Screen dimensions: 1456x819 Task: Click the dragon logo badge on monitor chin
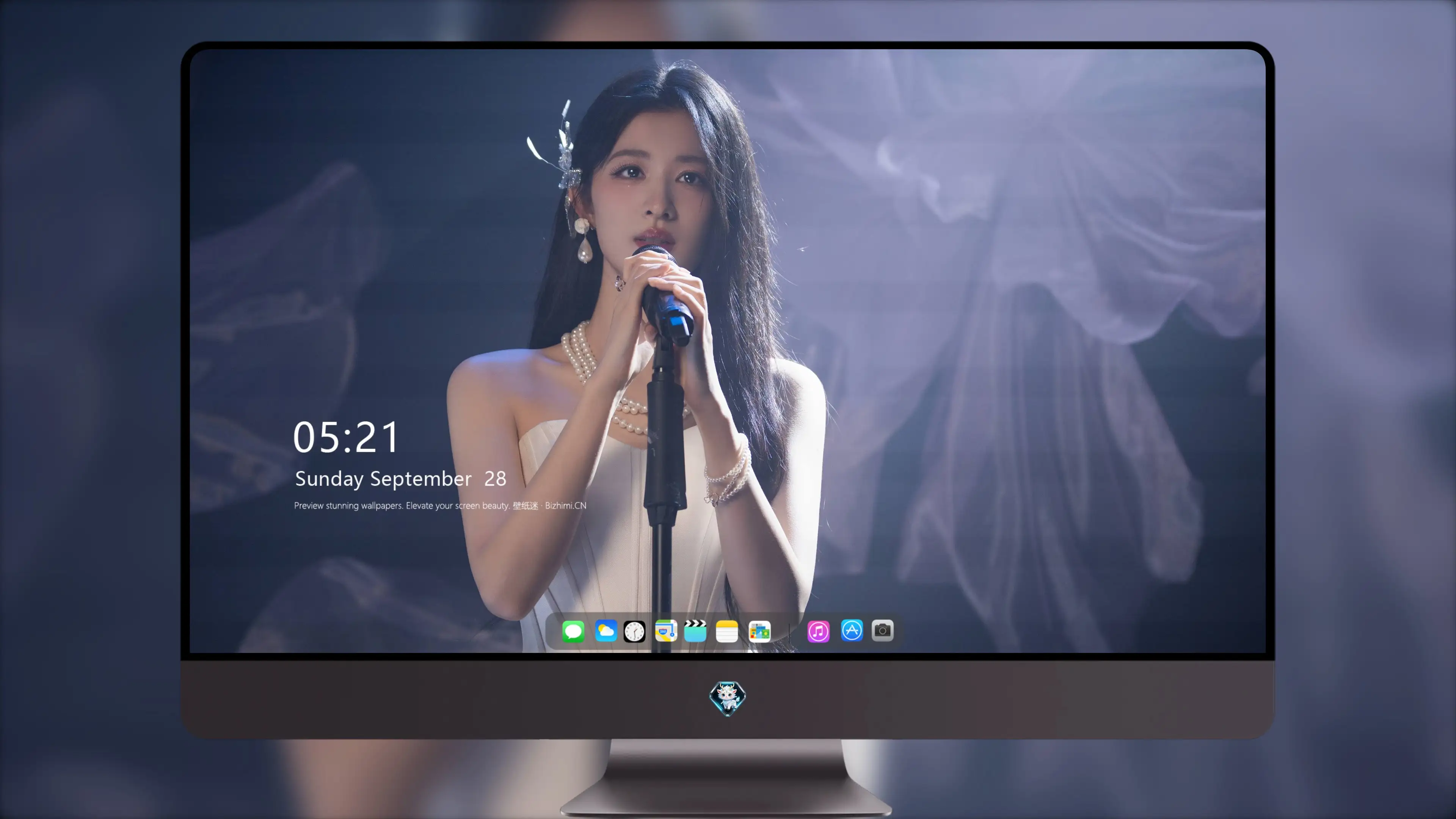pos(728,698)
